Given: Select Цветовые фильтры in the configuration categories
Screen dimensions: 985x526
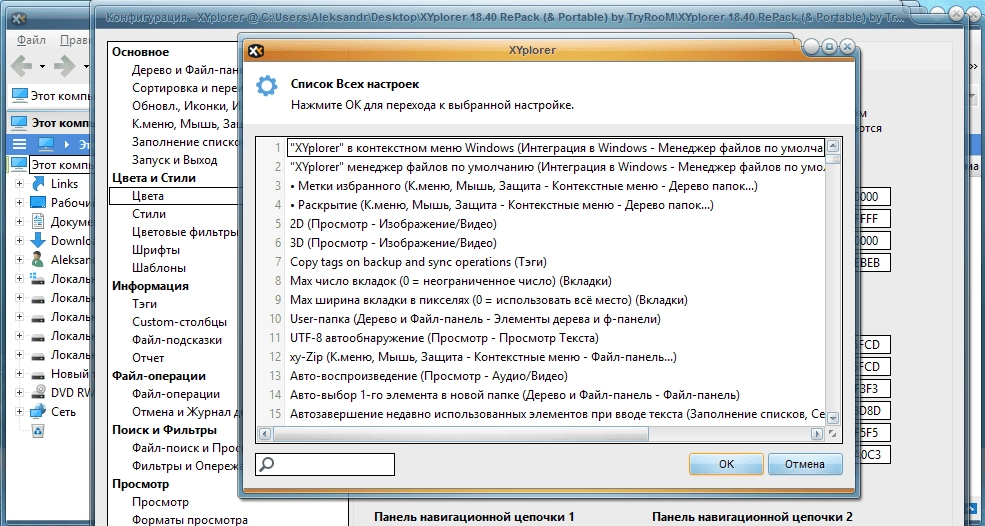Looking at the screenshot, I should [185, 232].
